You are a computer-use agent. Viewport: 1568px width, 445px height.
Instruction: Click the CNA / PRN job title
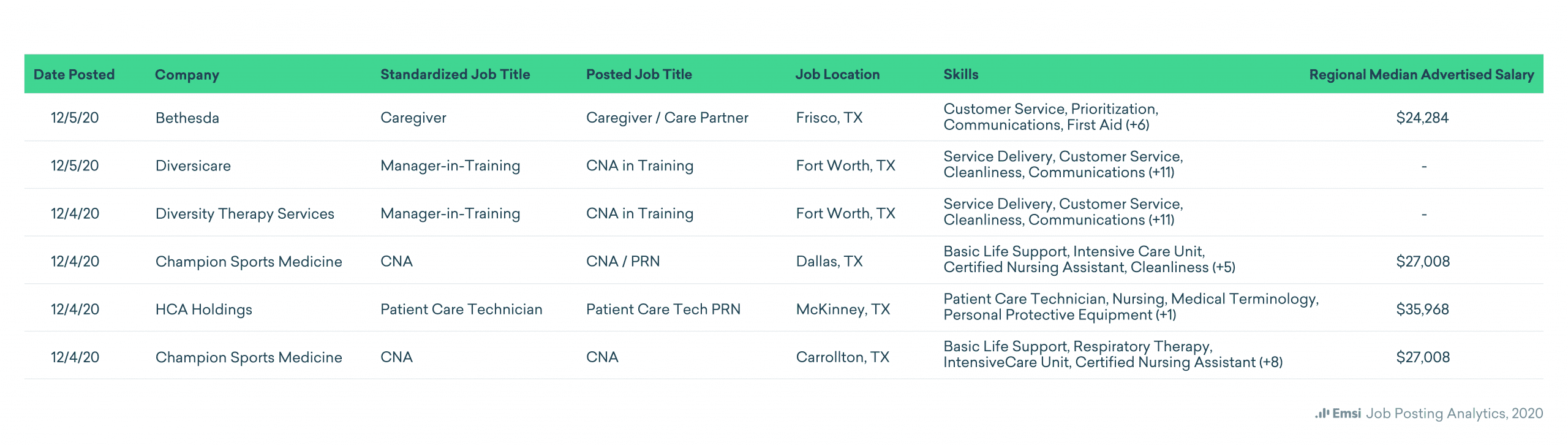(623, 262)
